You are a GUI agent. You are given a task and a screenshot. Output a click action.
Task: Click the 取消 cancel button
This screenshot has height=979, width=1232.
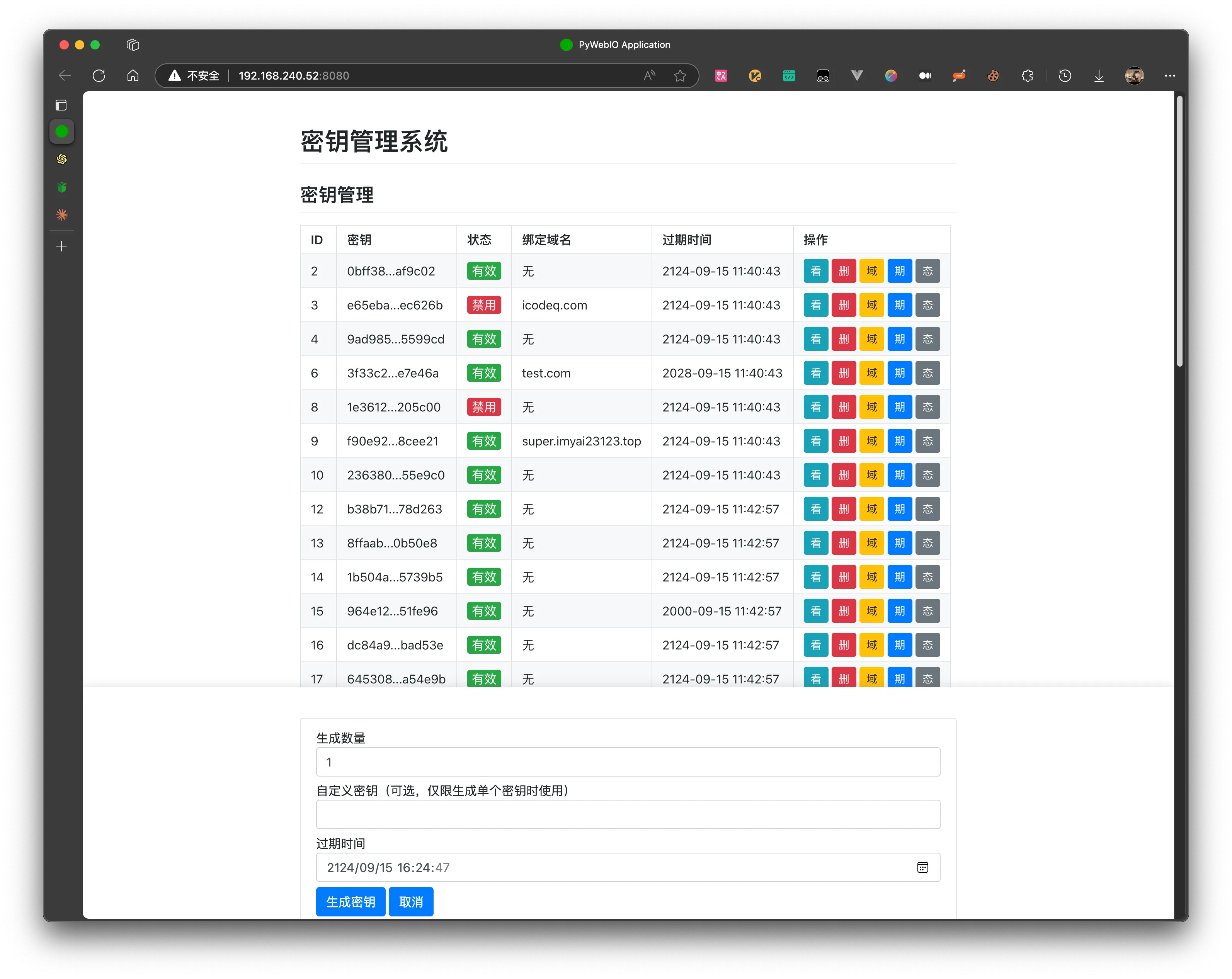(x=411, y=902)
